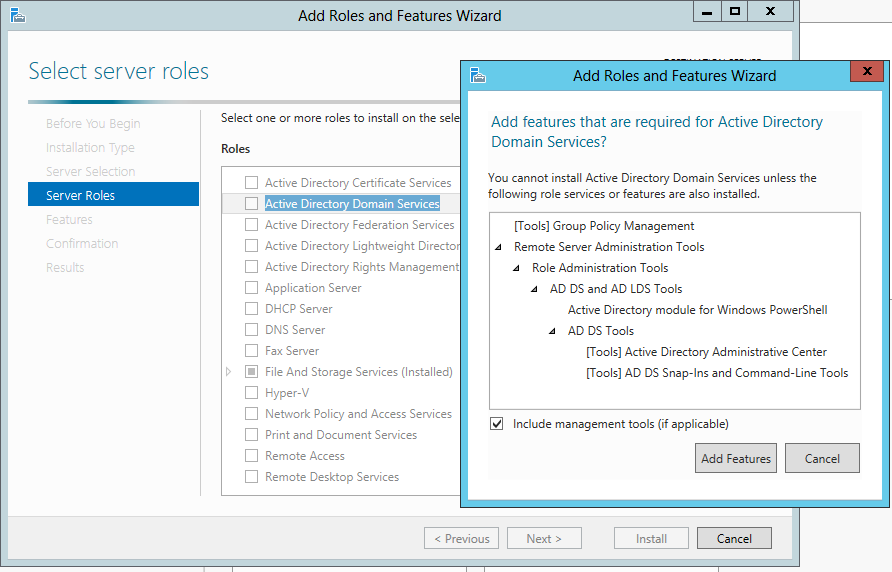This screenshot has height=572, width=892.
Task: Expand File And Storage Services node
Action: click(x=229, y=372)
